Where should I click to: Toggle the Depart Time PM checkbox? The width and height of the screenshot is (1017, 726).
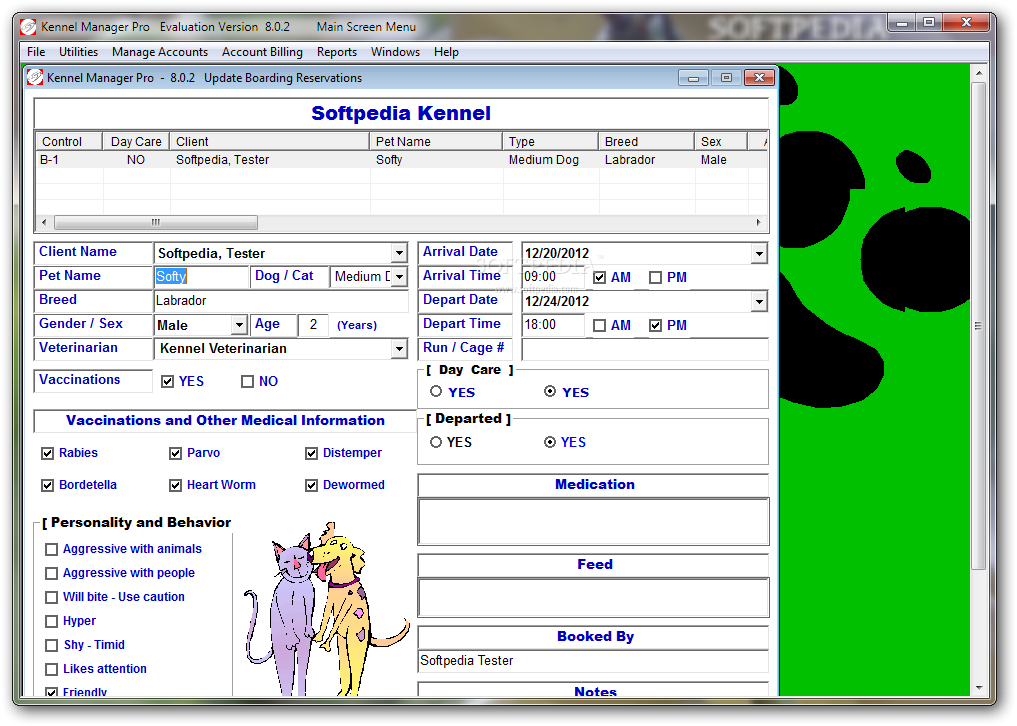pos(656,326)
